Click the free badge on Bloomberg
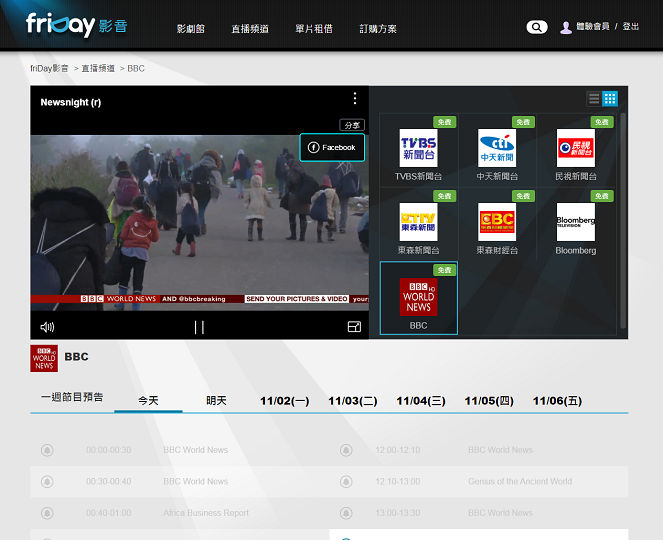 pyautogui.click(x=602, y=196)
